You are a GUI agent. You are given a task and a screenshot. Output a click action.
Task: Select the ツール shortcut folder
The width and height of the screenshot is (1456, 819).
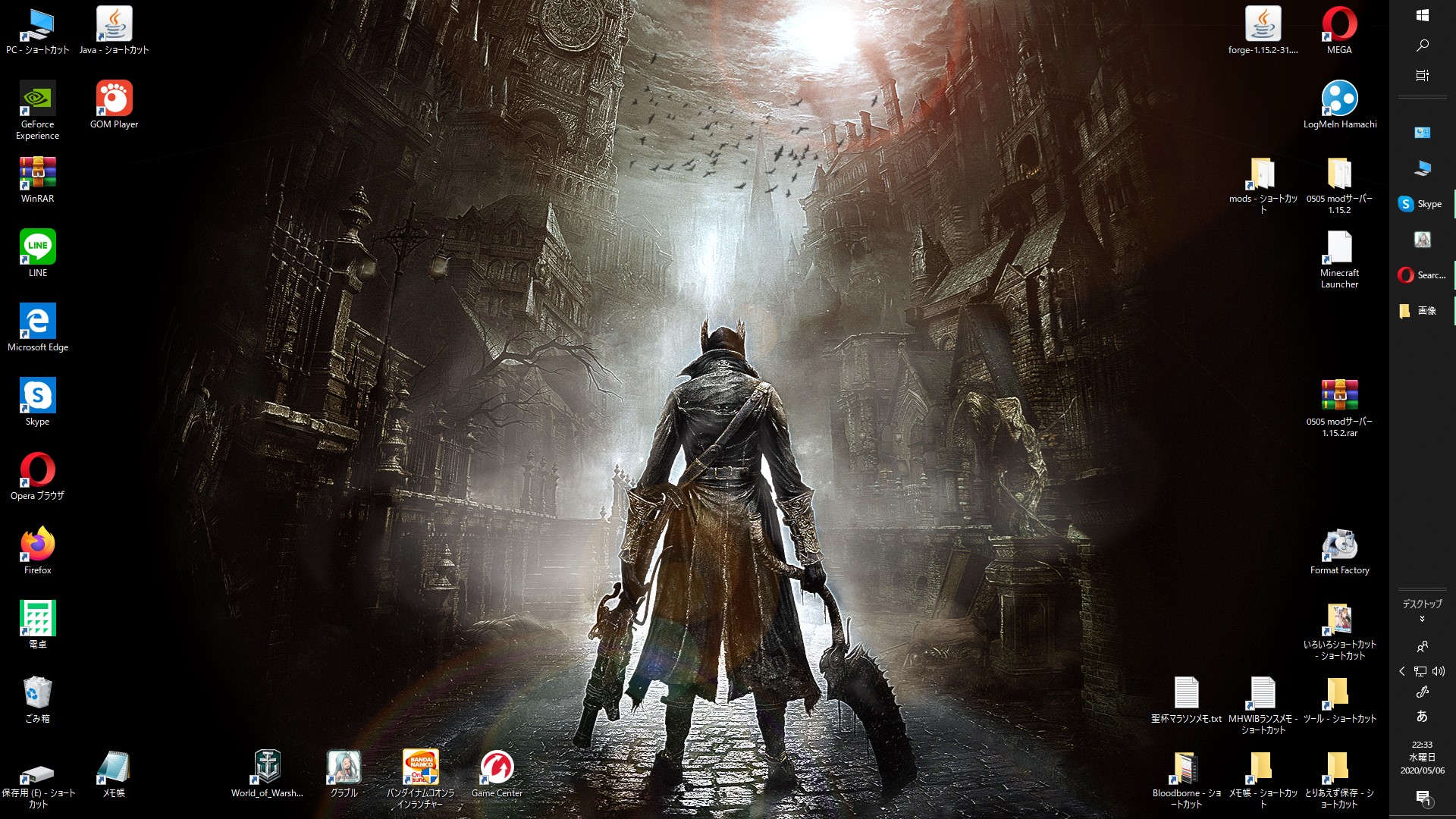click(1339, 699)
